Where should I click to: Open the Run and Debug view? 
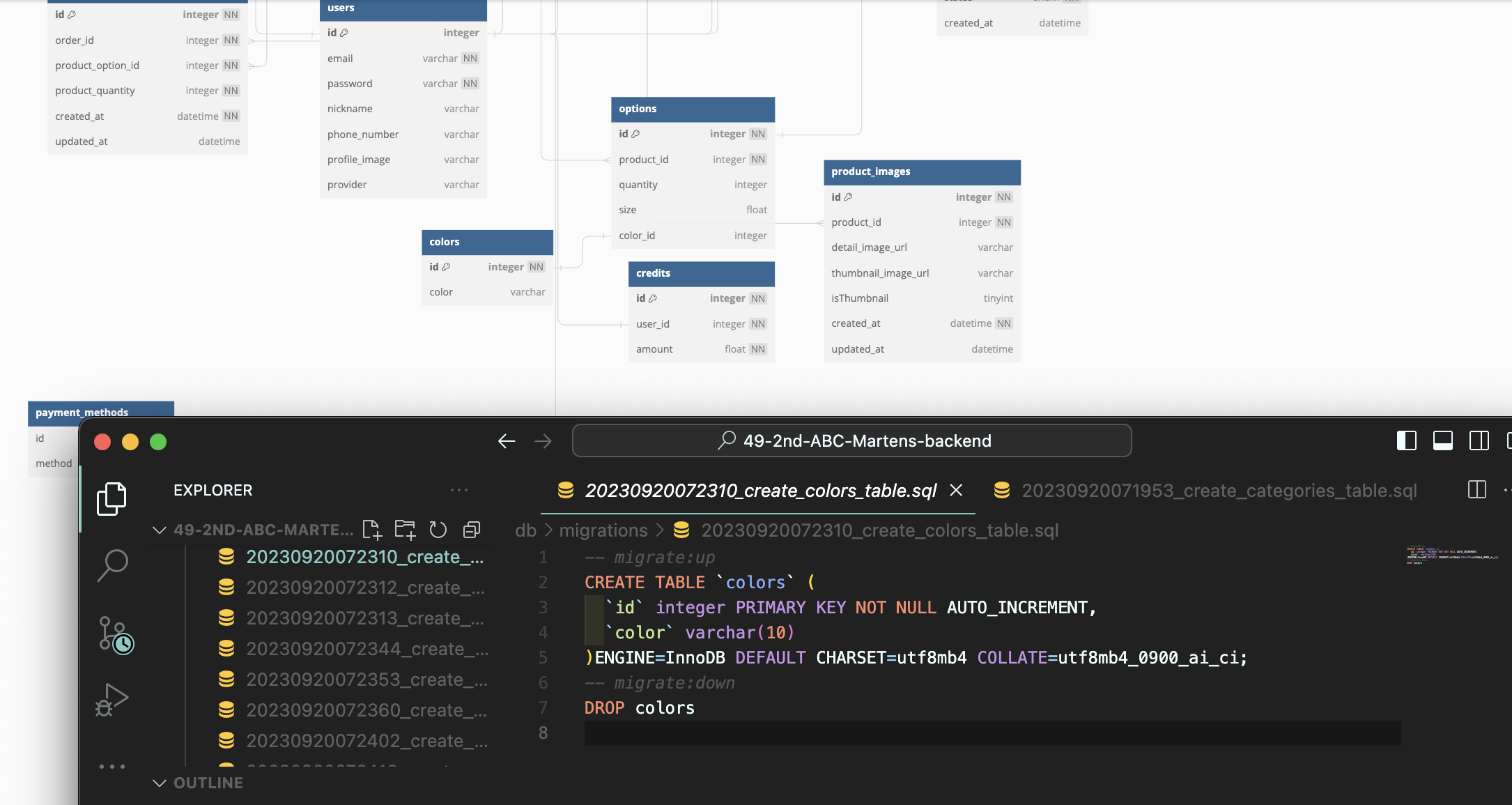point(111,700)
